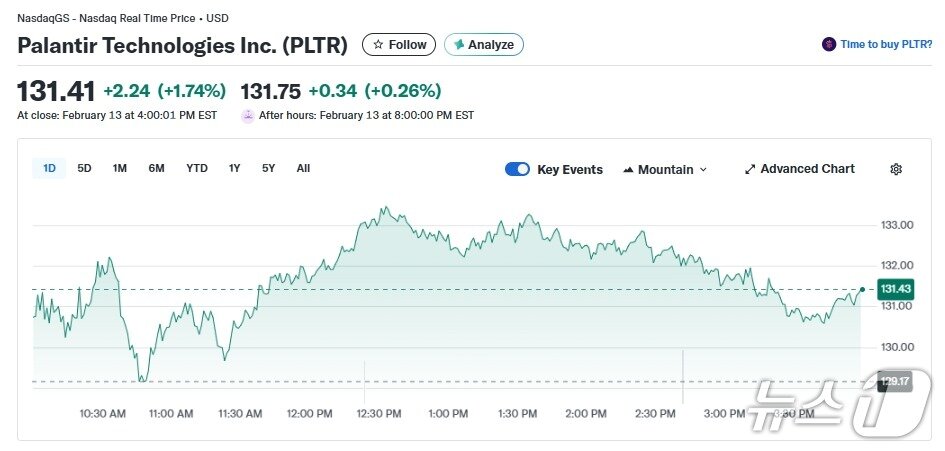Click the 131.43 current price label on chart
Image resolution: width=945 pixels, height=451 pixels.
point(895,289)
